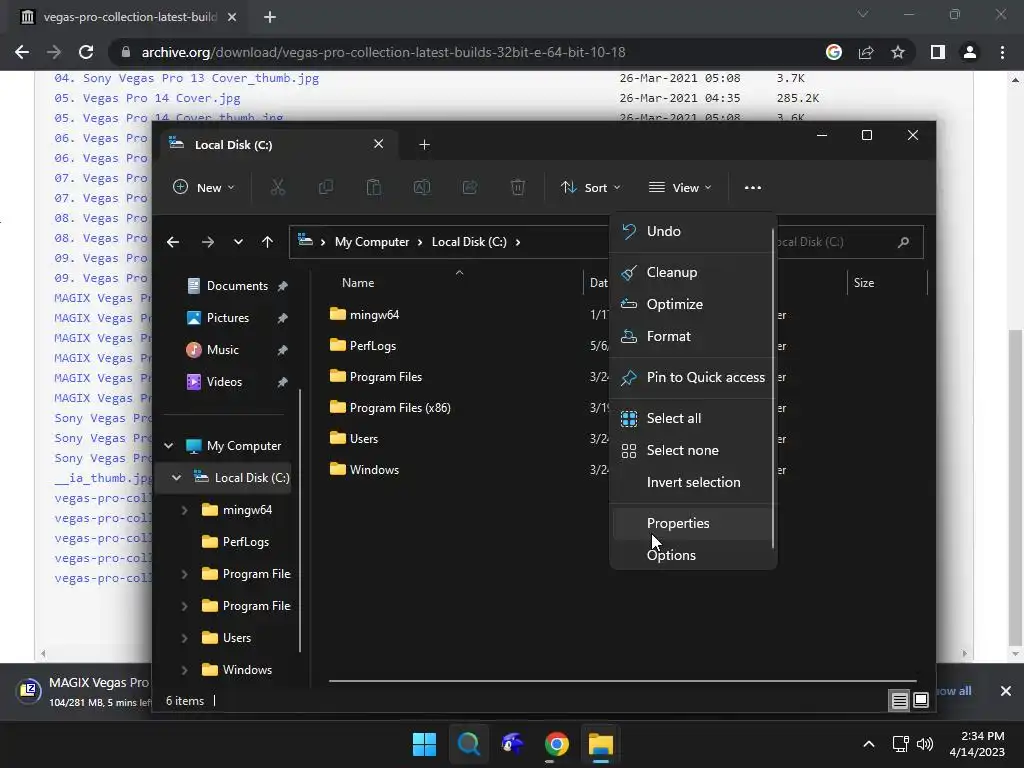Collapse My Computer tree node
The image size is (1024, 768).
click(x=168, y=446)
